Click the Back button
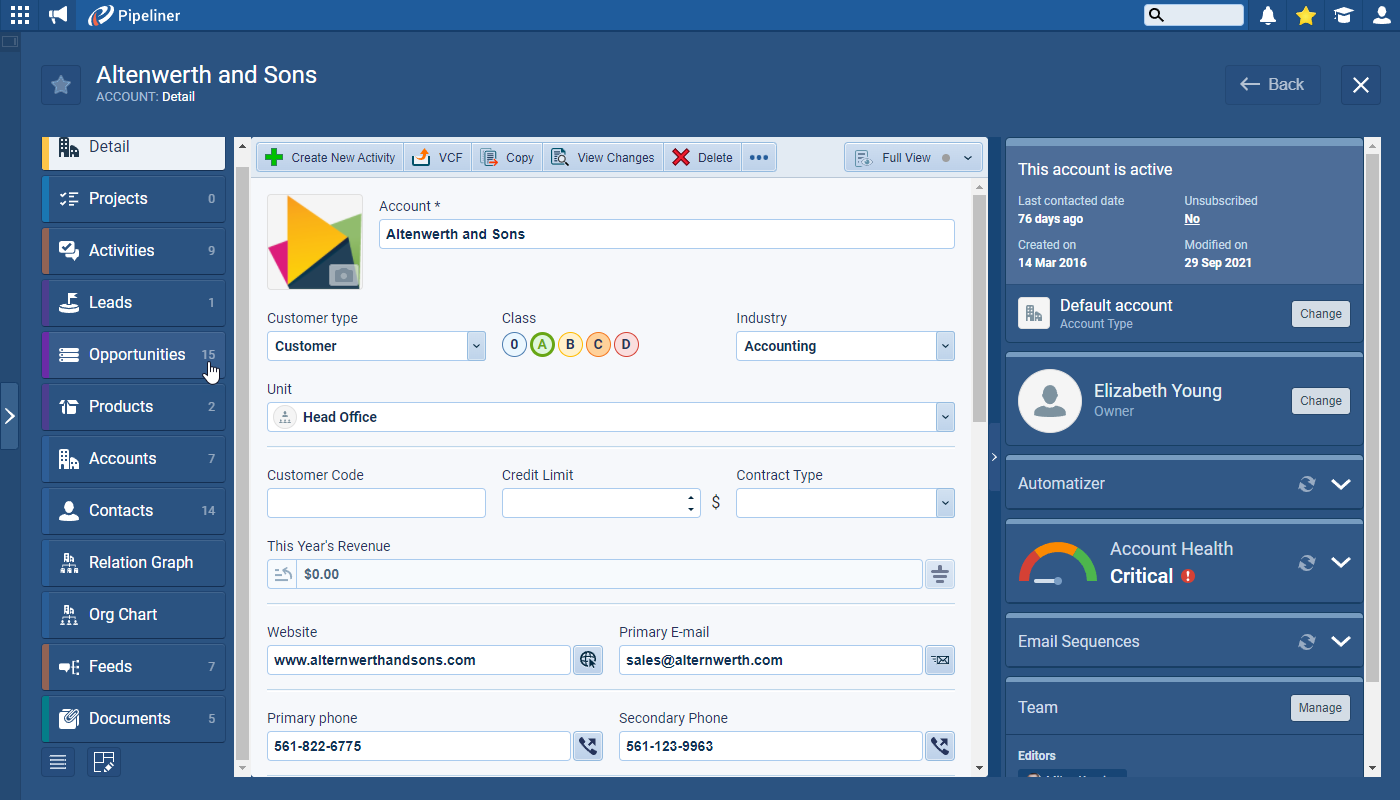1400x800 pixels. click(x=1272, y=85)
